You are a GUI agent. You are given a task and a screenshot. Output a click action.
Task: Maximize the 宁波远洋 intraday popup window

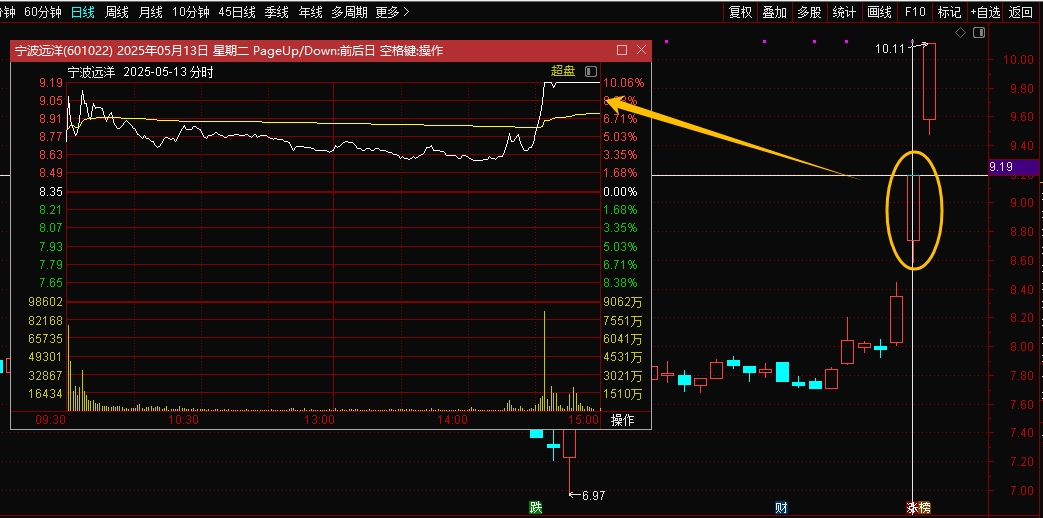[x=622, y=50]
